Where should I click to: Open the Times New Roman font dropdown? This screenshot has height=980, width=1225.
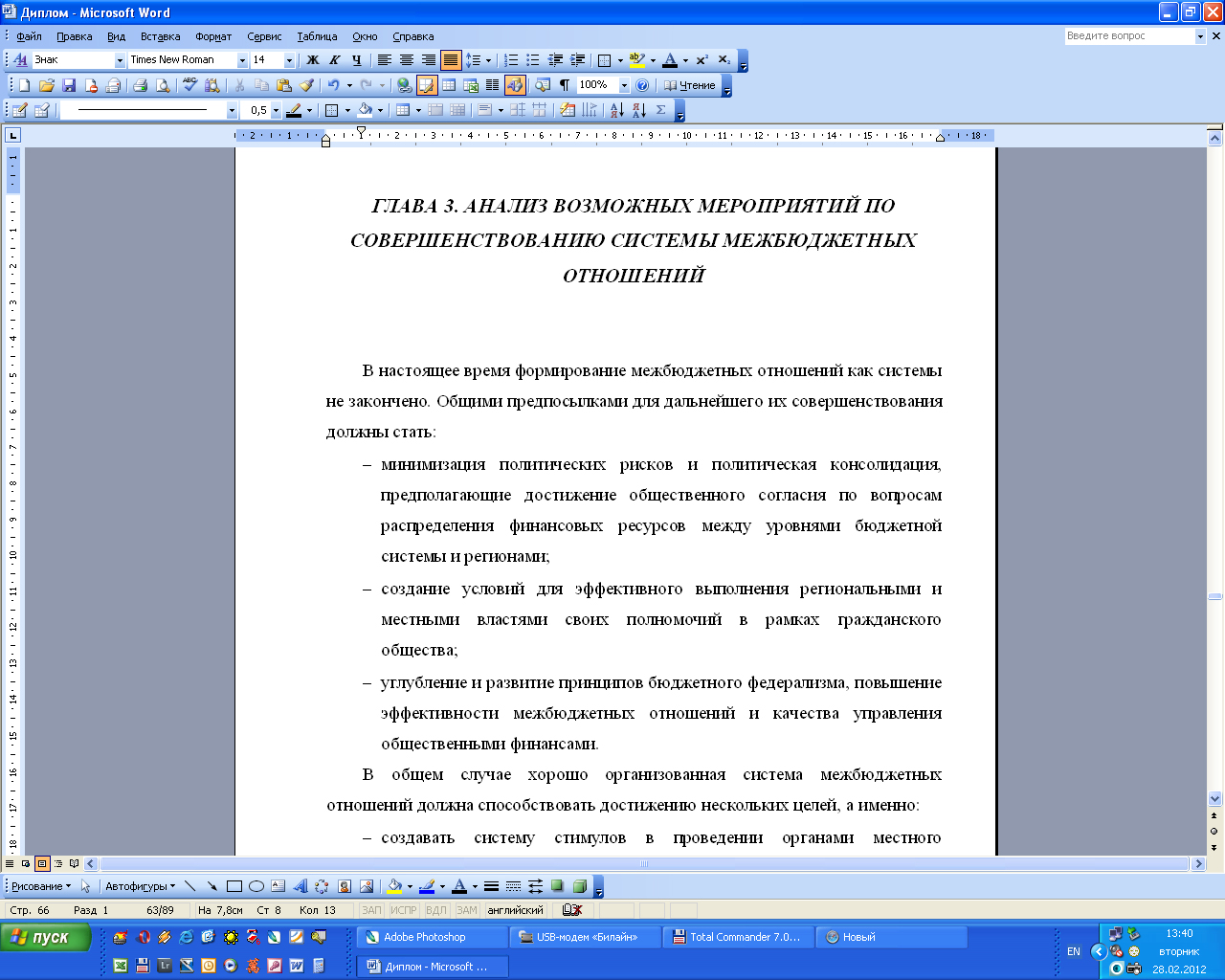(x=242, y=60)
